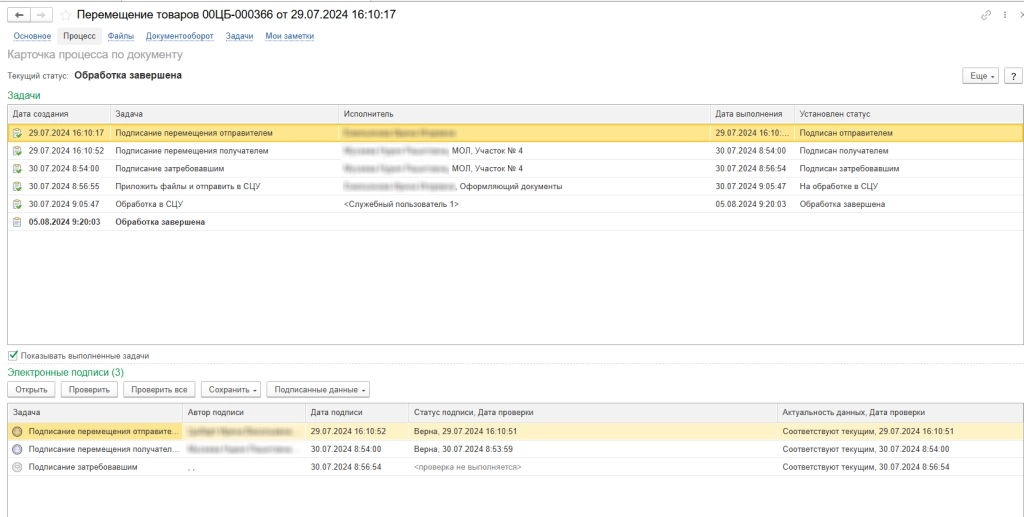This screenshot has height=517, width=1024.
Task: Click the forward navigation arrow
Action: pos(42,15)
